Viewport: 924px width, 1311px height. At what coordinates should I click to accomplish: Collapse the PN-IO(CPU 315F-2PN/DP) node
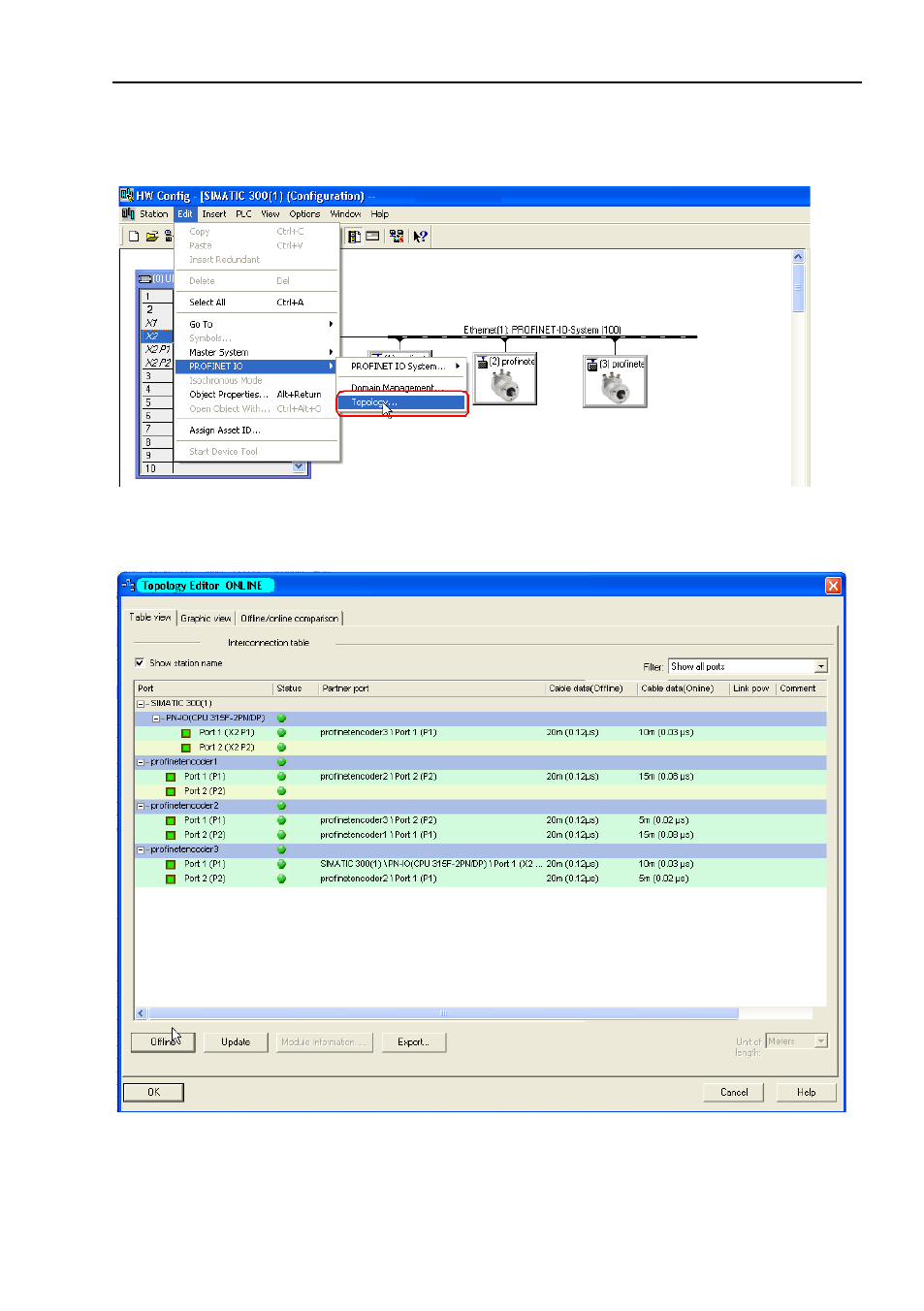point(156,719)
